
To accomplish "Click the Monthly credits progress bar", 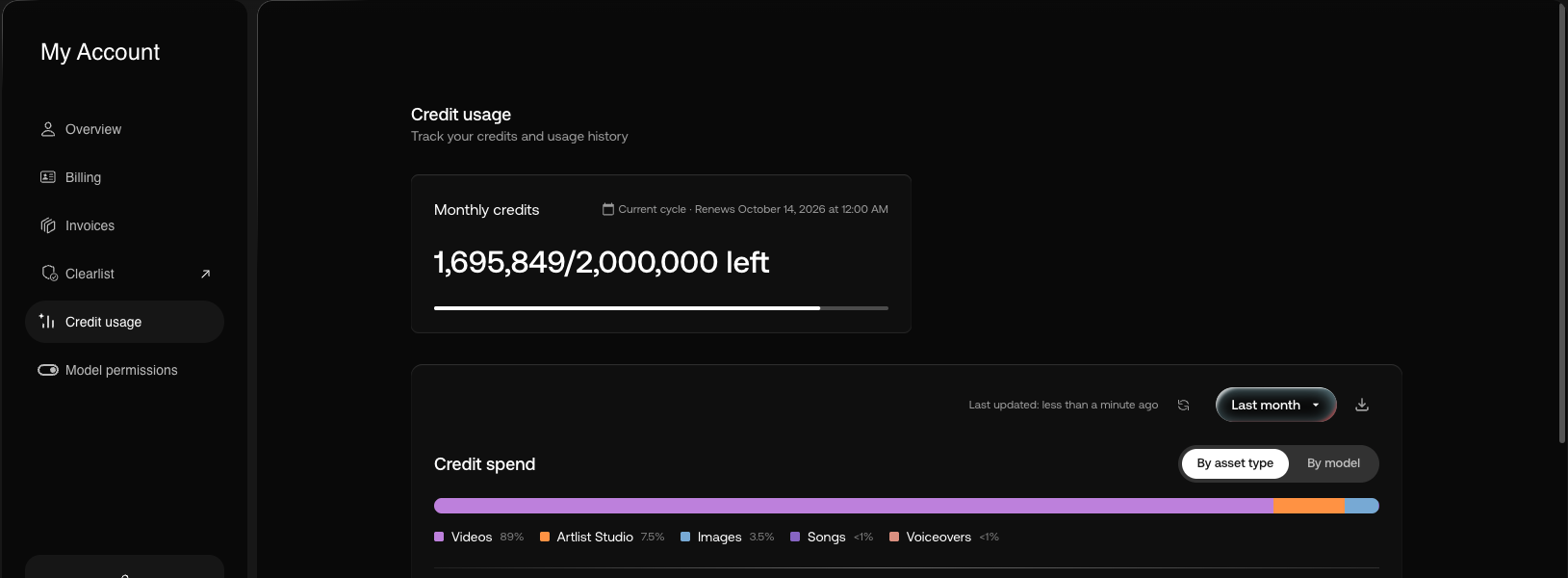I will [661, 308].
